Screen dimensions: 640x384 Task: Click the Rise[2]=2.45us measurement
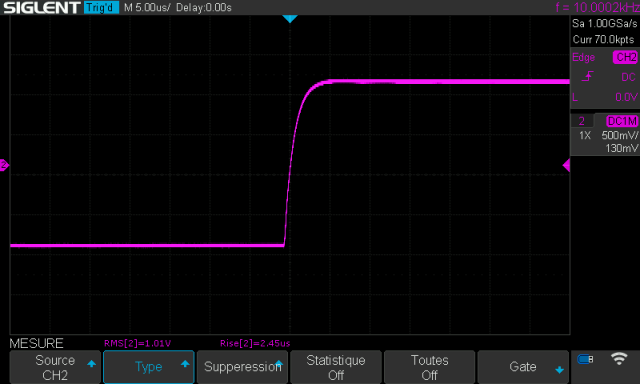pos(255,343)
